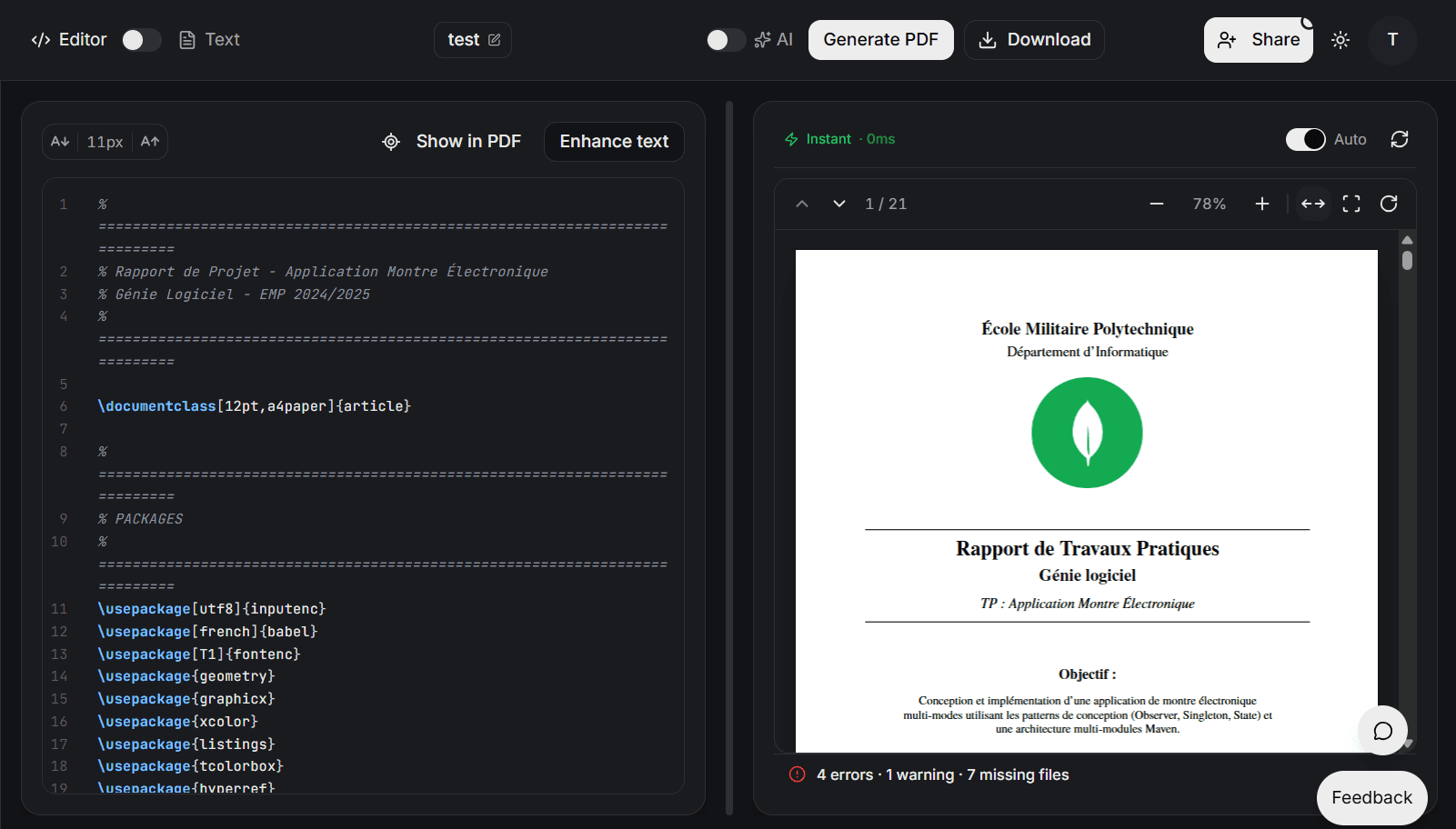Screen dimensions: 1456x829
Task: Refresh the PDF preview compile
Action: (1400, 139)
